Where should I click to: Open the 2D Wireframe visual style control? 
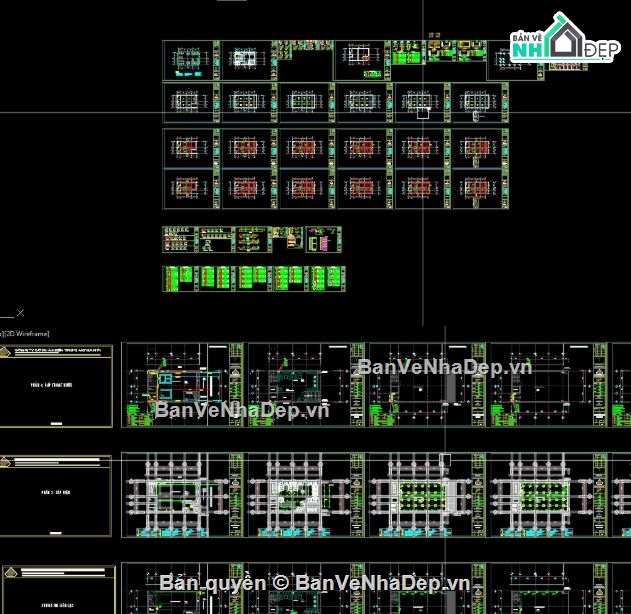tap(27, 334)
